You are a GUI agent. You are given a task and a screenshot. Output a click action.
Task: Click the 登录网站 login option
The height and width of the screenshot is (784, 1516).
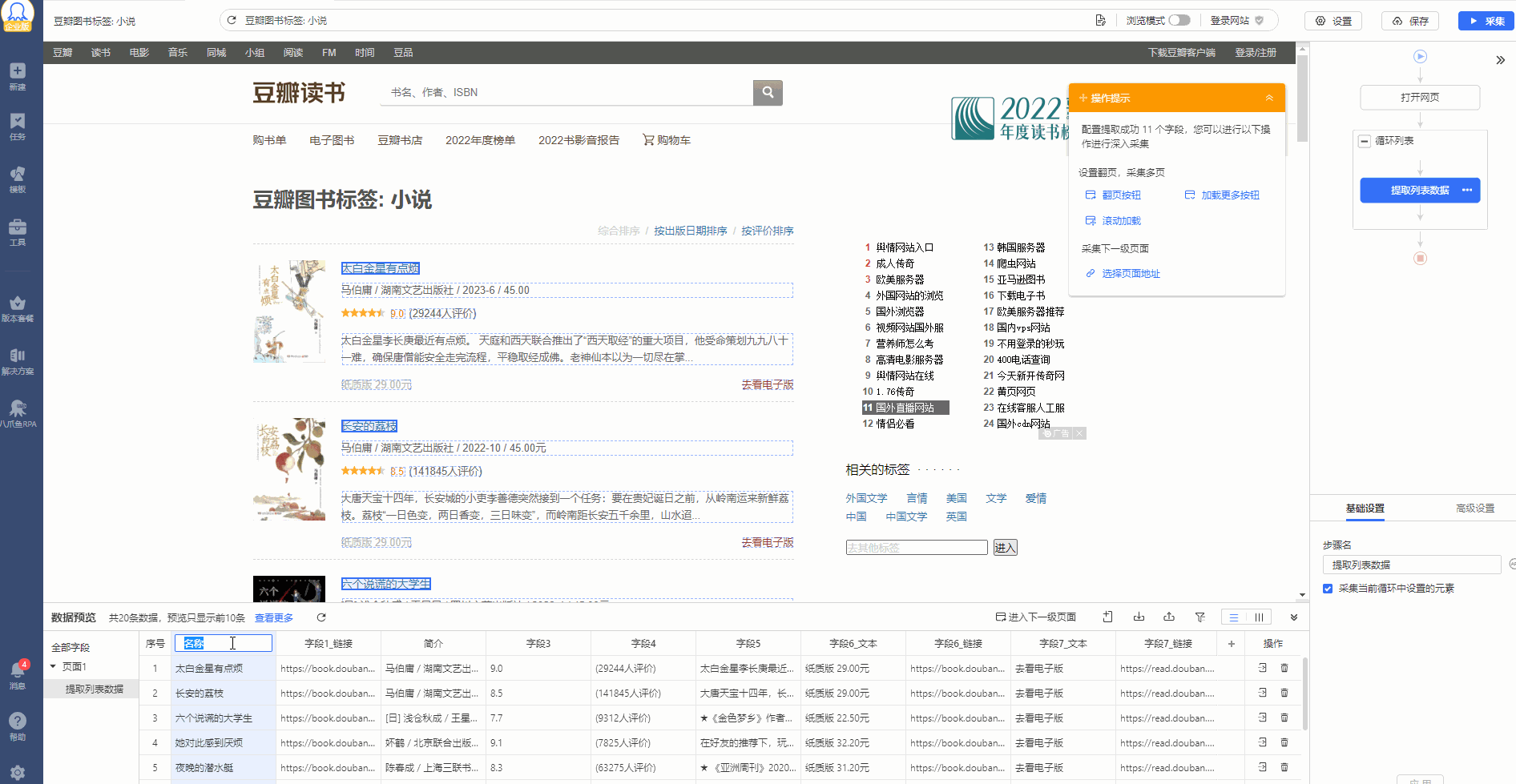tap(1236, 20)
